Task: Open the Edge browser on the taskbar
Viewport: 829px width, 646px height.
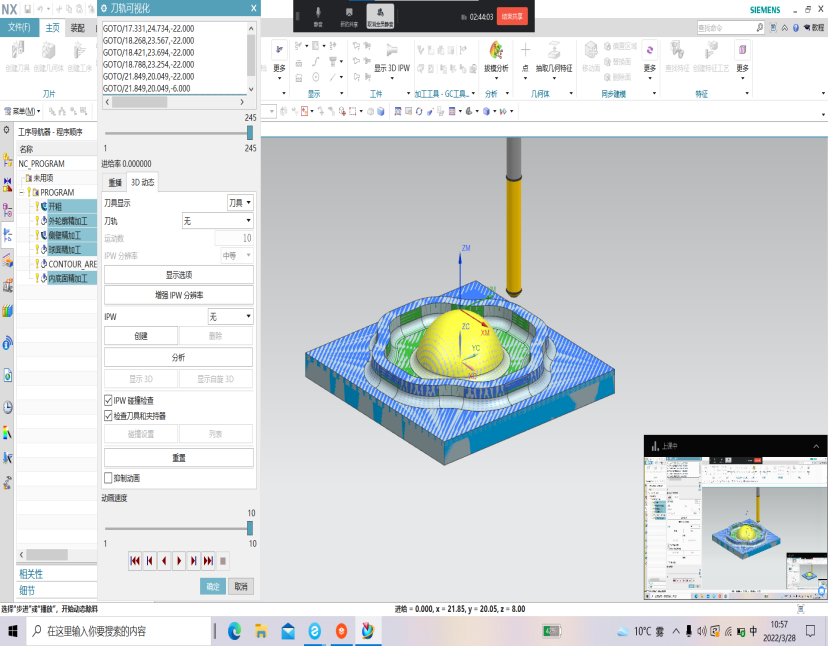Action: click(235, 631)
